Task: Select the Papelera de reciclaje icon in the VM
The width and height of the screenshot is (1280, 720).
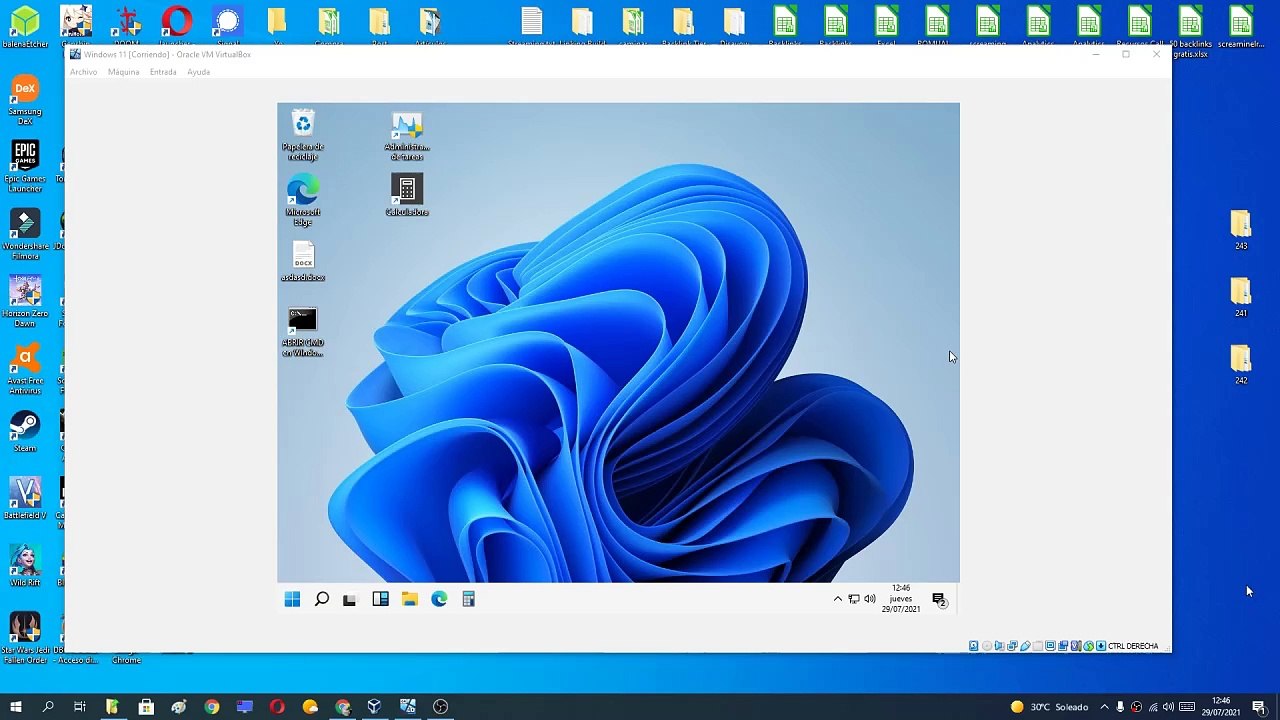Action: point(303,136)
